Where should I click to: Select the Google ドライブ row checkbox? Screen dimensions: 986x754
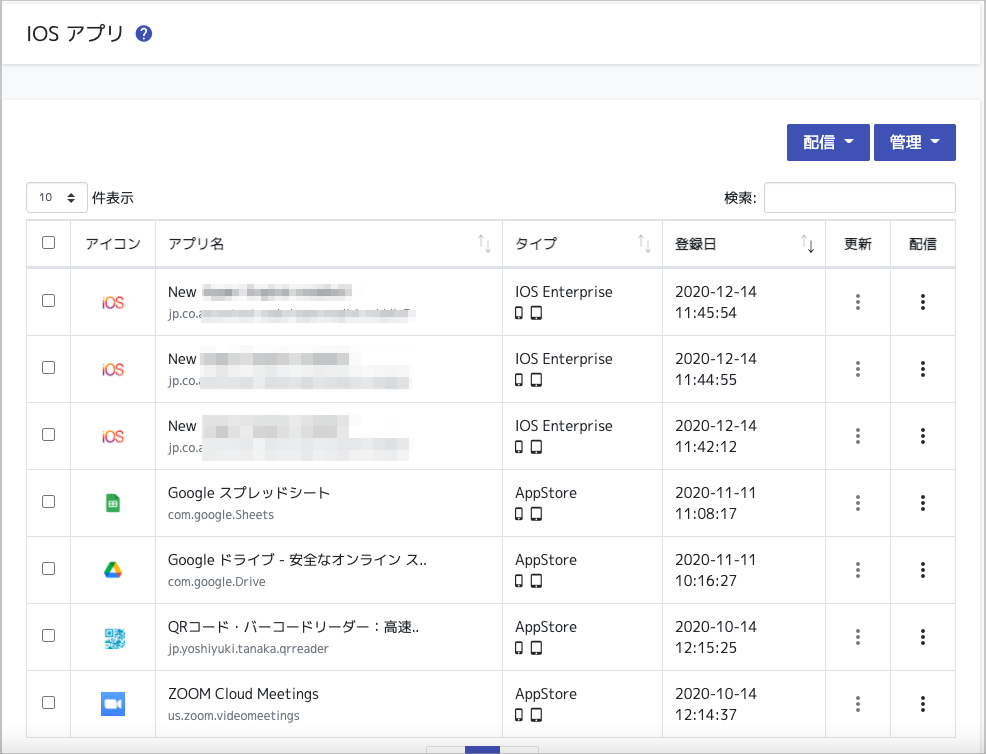tap(48, 568)
